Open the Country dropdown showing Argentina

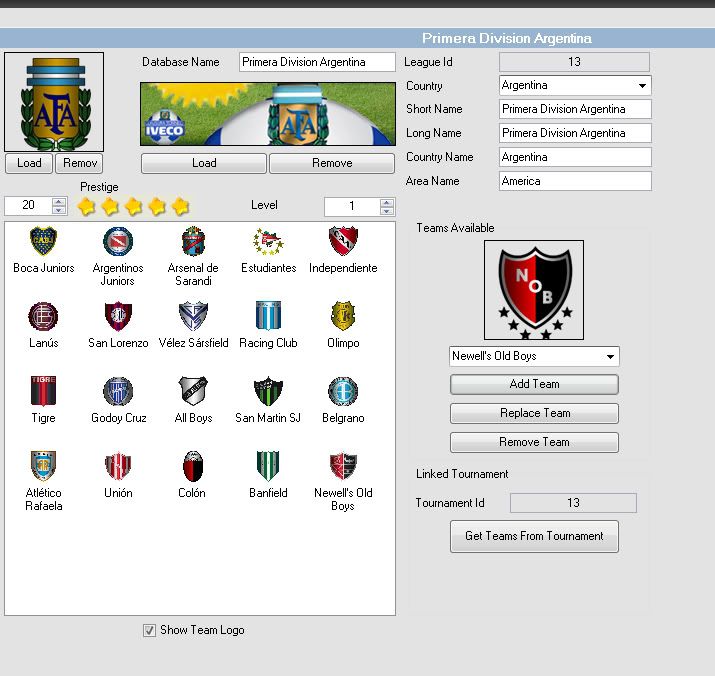(575, 85)
